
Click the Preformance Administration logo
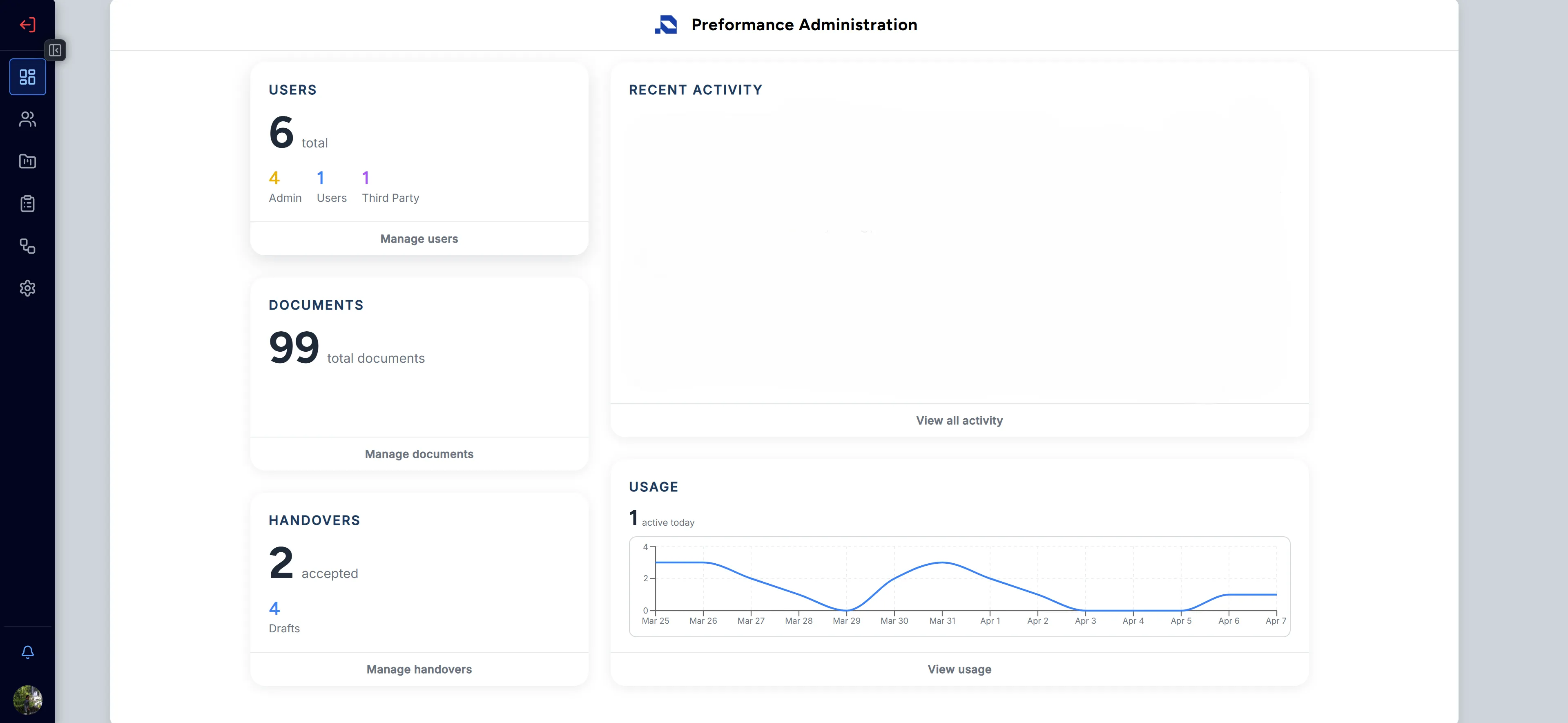click(666, 25)
